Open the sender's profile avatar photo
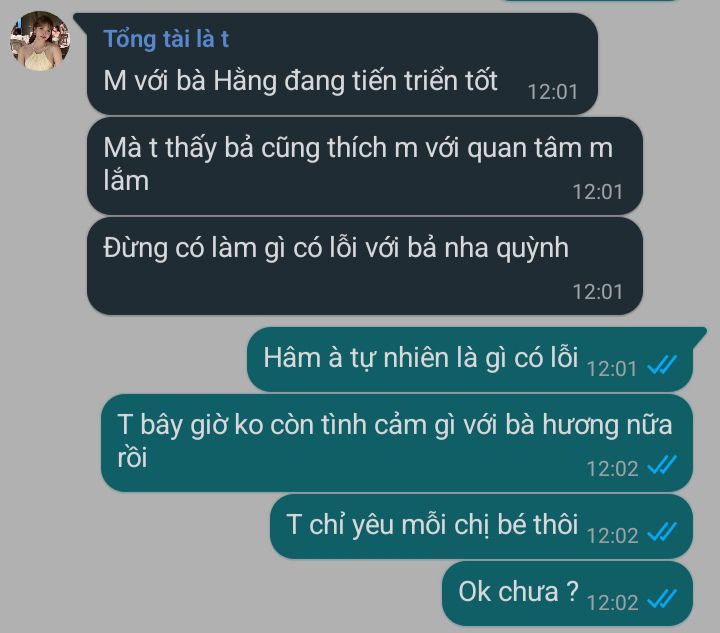Screen dimensions: 720x633 click(x=40, y=41)
